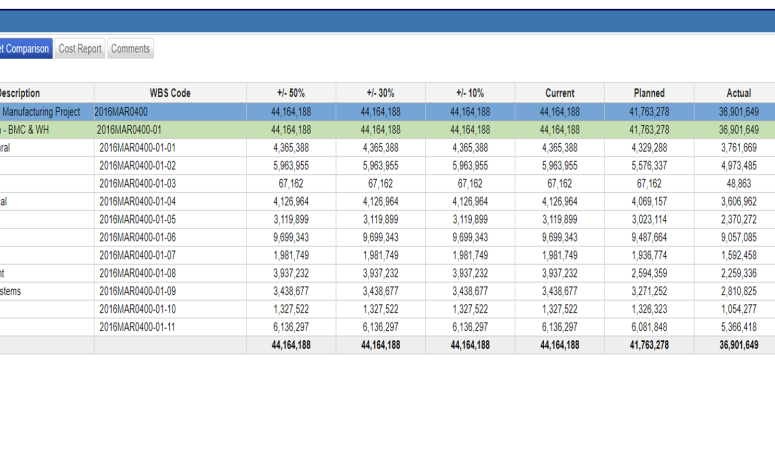The height and width of the screenshot is (450, 775).
Task: Open the Comments tab
Action: pyautogui.click(x=130, y=48)
